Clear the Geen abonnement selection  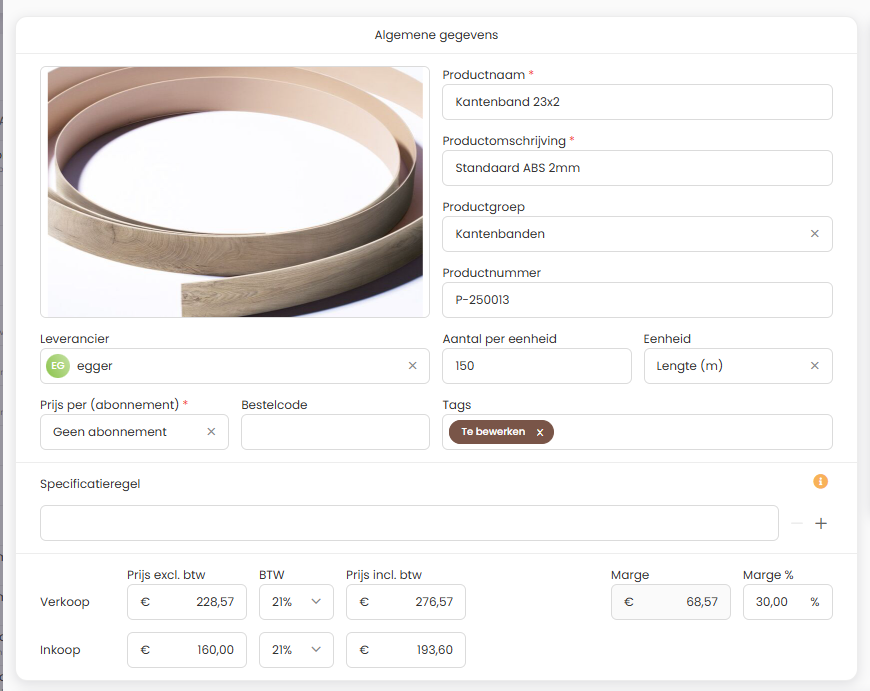(211, 432)
